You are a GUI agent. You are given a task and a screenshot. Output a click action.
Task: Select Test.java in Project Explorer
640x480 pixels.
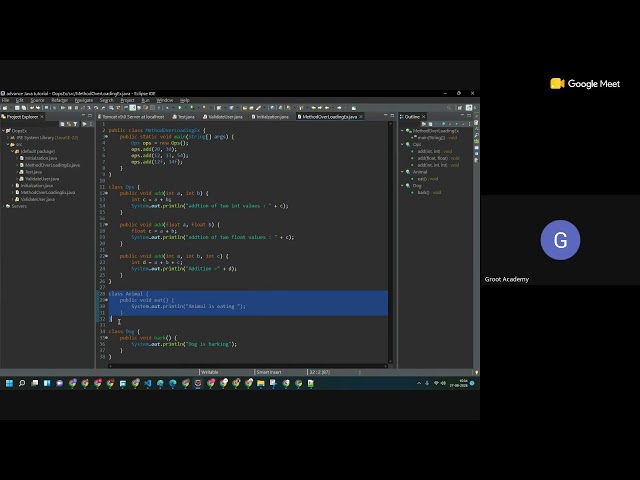pos(33,172)
